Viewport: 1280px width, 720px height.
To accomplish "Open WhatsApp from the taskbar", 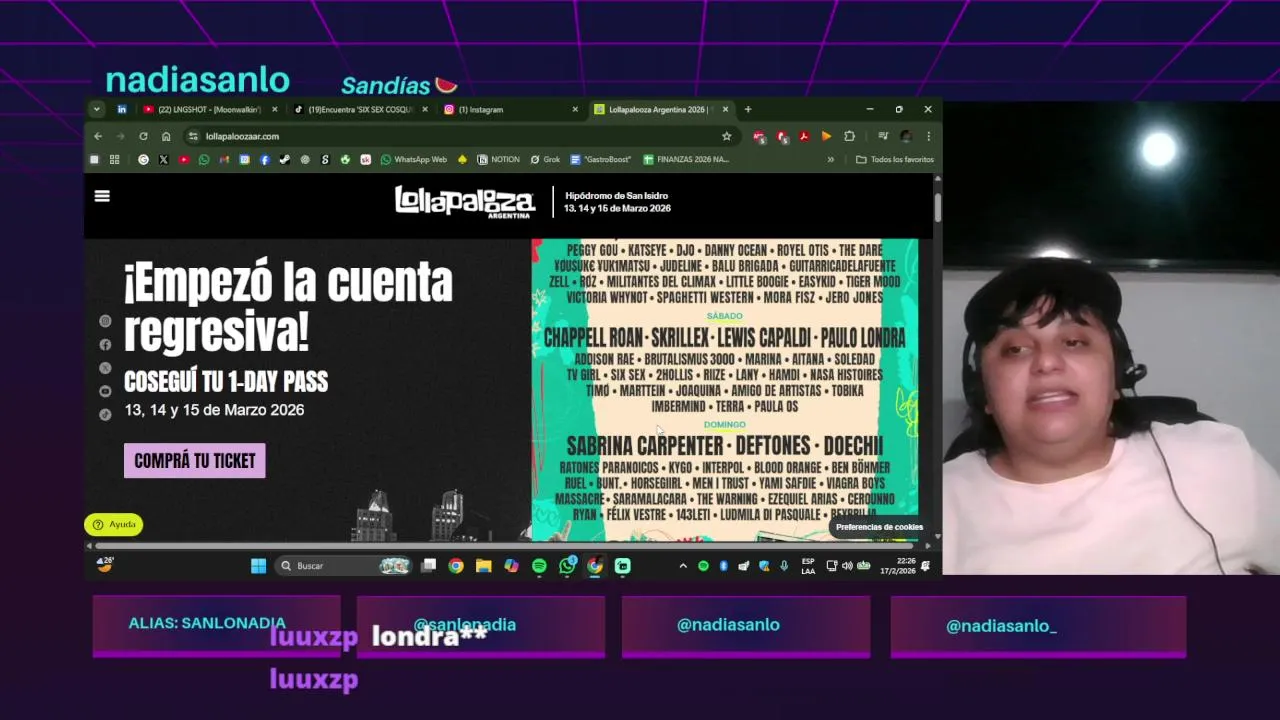I will click(x=567, y=566).
